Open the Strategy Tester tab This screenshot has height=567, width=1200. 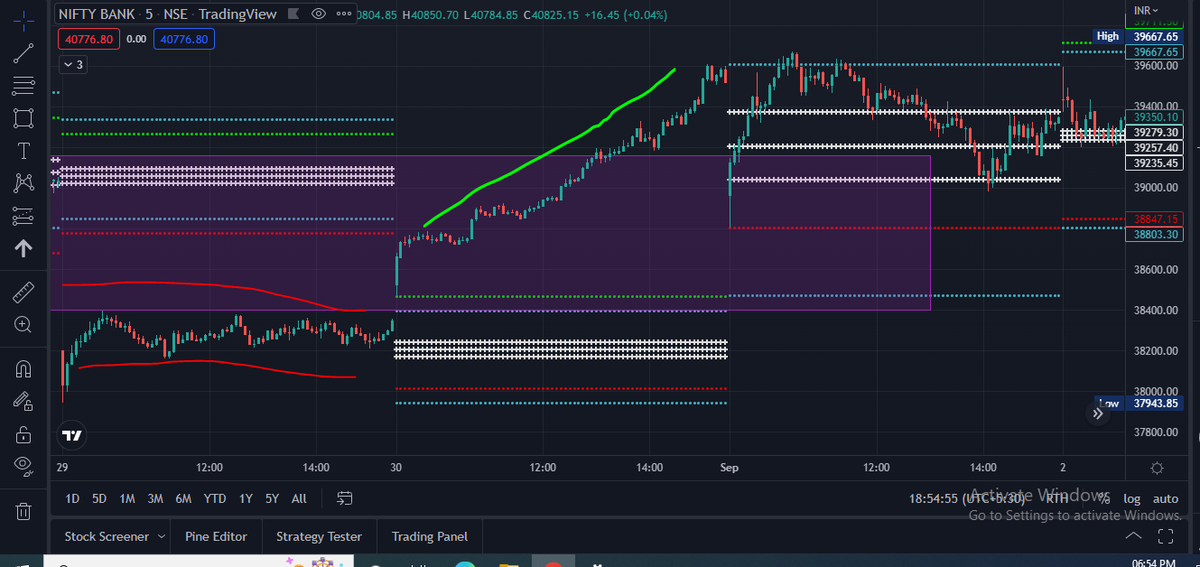pos(319,536)
